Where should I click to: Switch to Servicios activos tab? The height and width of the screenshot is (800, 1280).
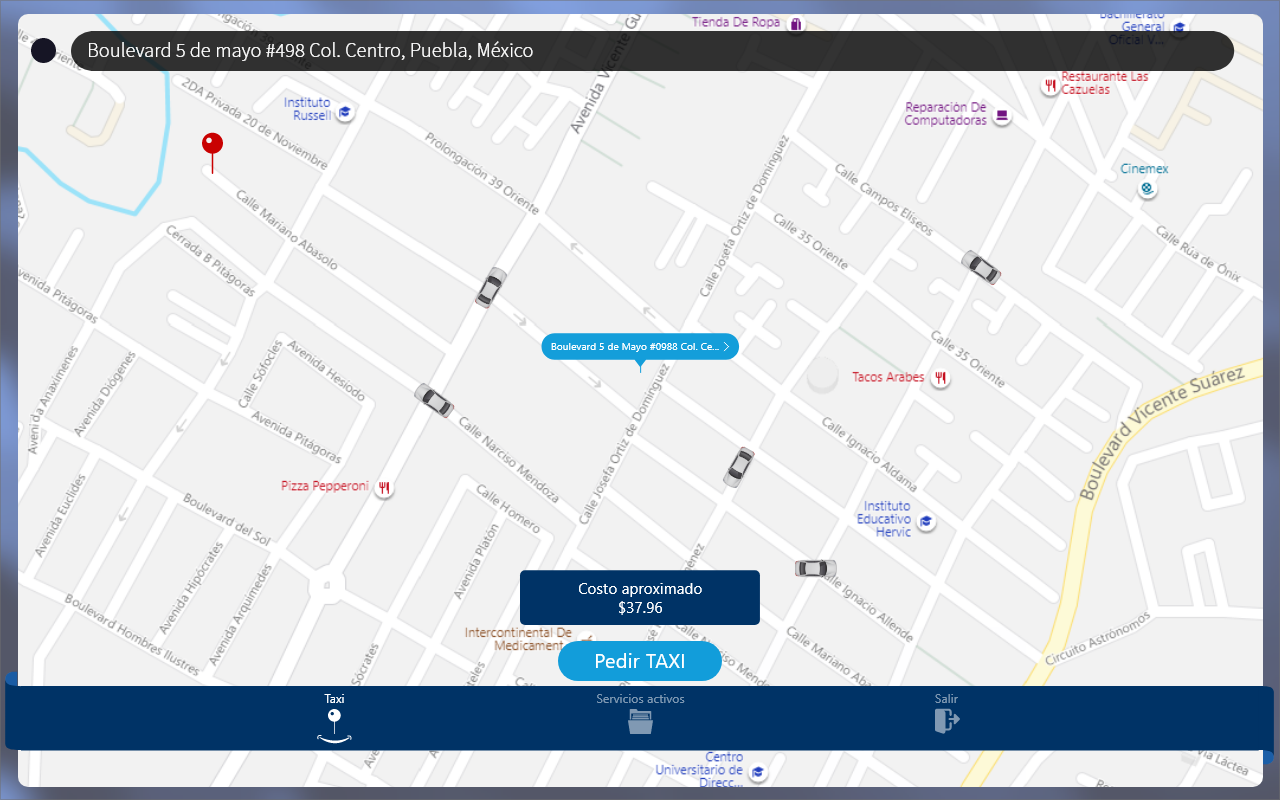(640, 714)
